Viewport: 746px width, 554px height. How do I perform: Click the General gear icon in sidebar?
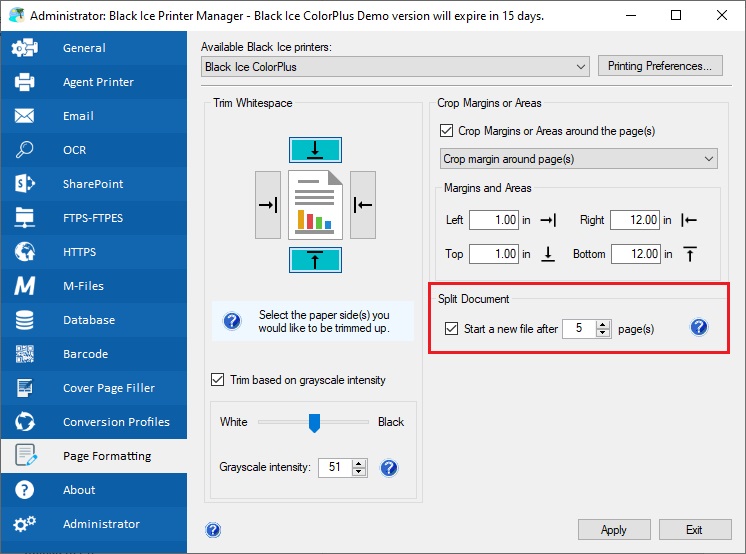pyautogui.click(x=24, y=48)
